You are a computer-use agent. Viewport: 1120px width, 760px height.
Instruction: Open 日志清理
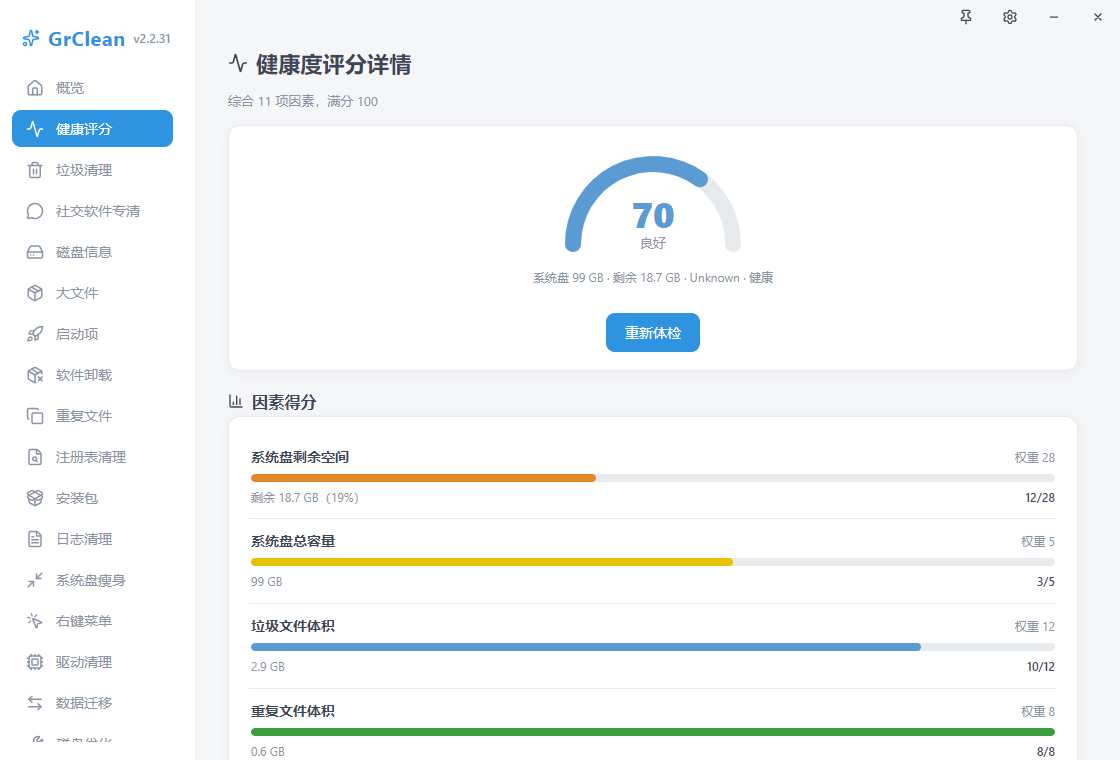92,539
